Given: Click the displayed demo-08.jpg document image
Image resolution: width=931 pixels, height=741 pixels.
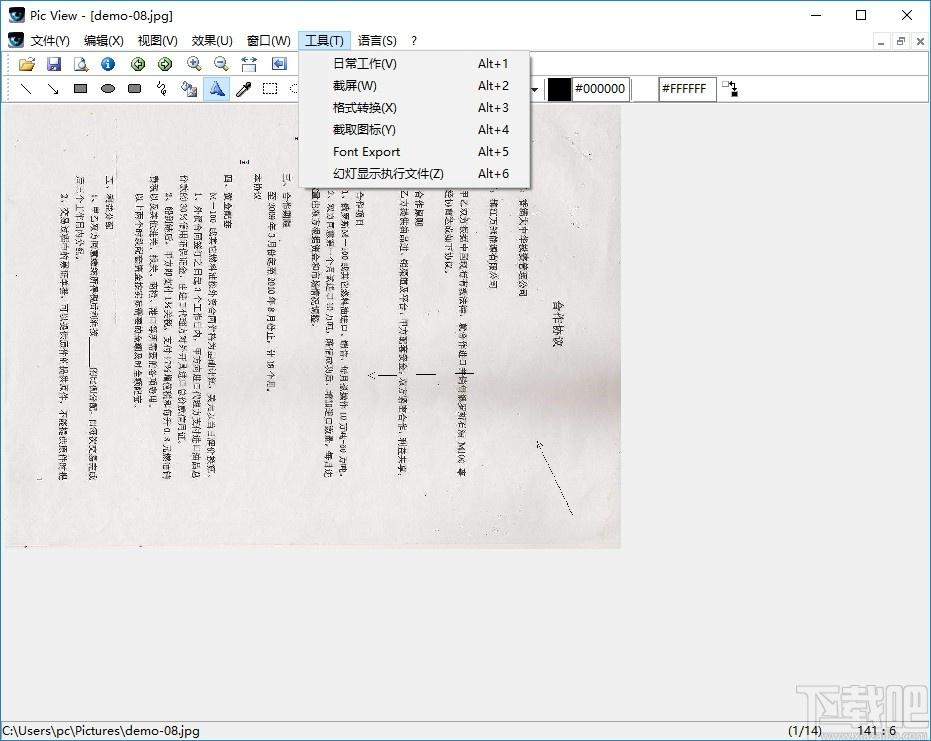Looking at the screenshot, I should coord(312,327).
